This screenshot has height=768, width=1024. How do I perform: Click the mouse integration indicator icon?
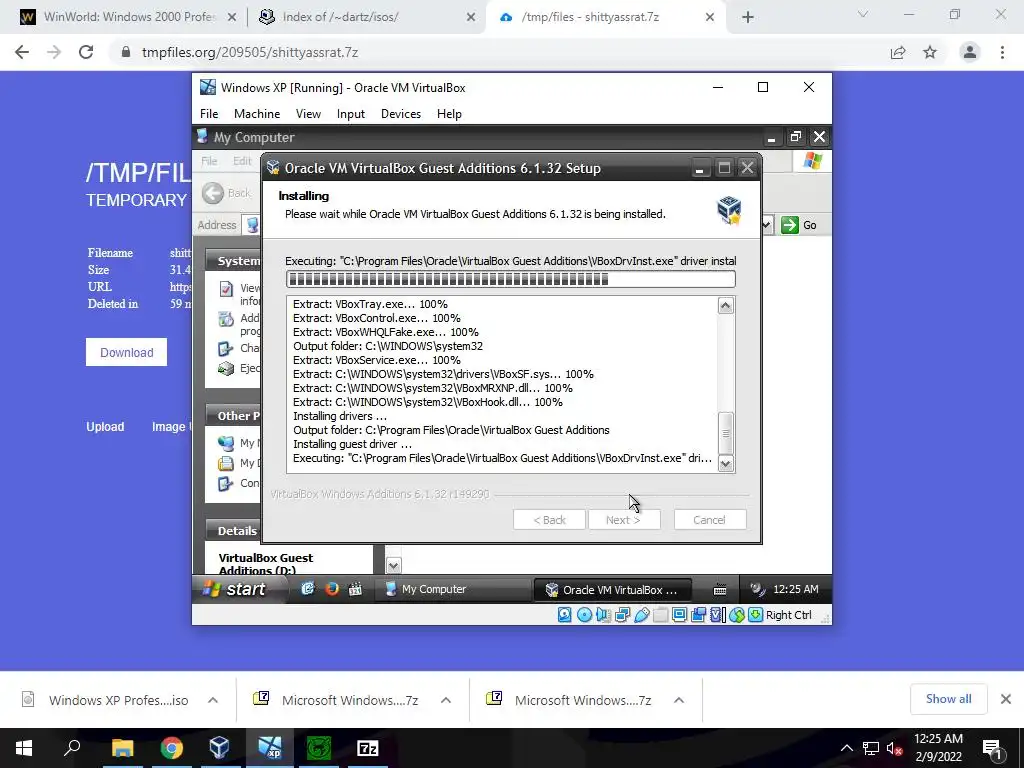click(737, 615)
